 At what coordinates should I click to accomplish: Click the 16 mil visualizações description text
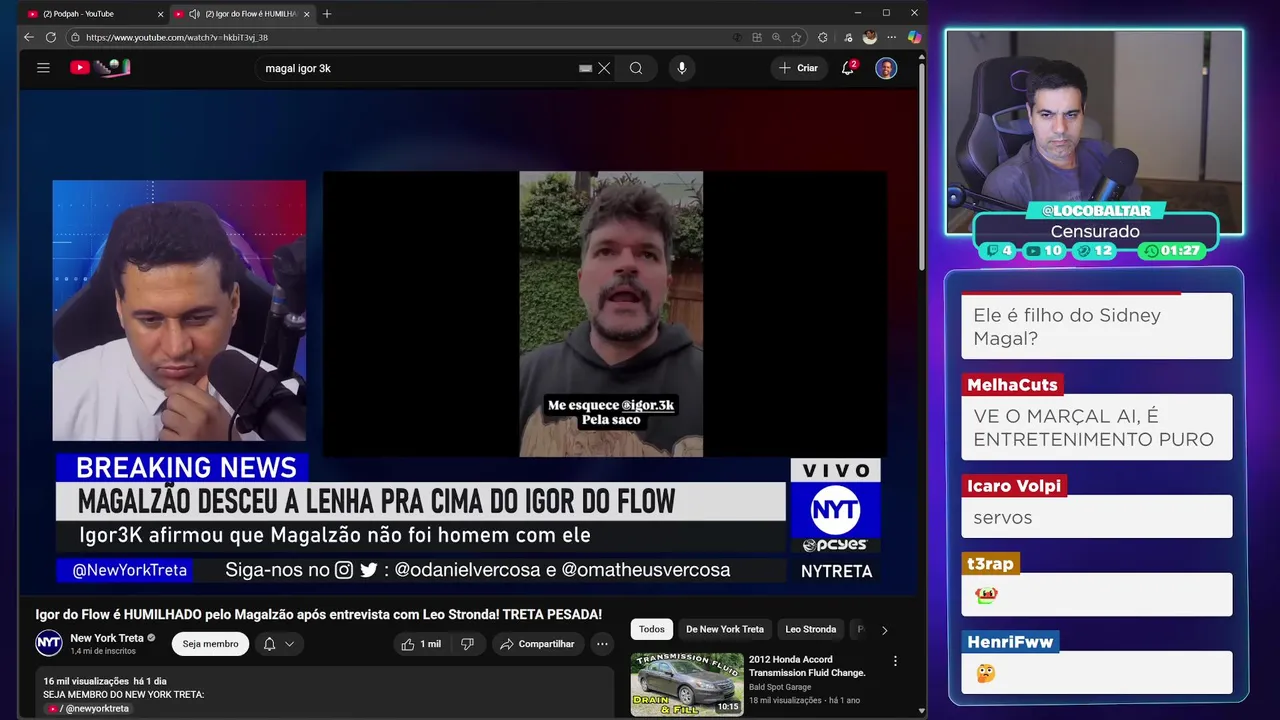pos(105,681)
